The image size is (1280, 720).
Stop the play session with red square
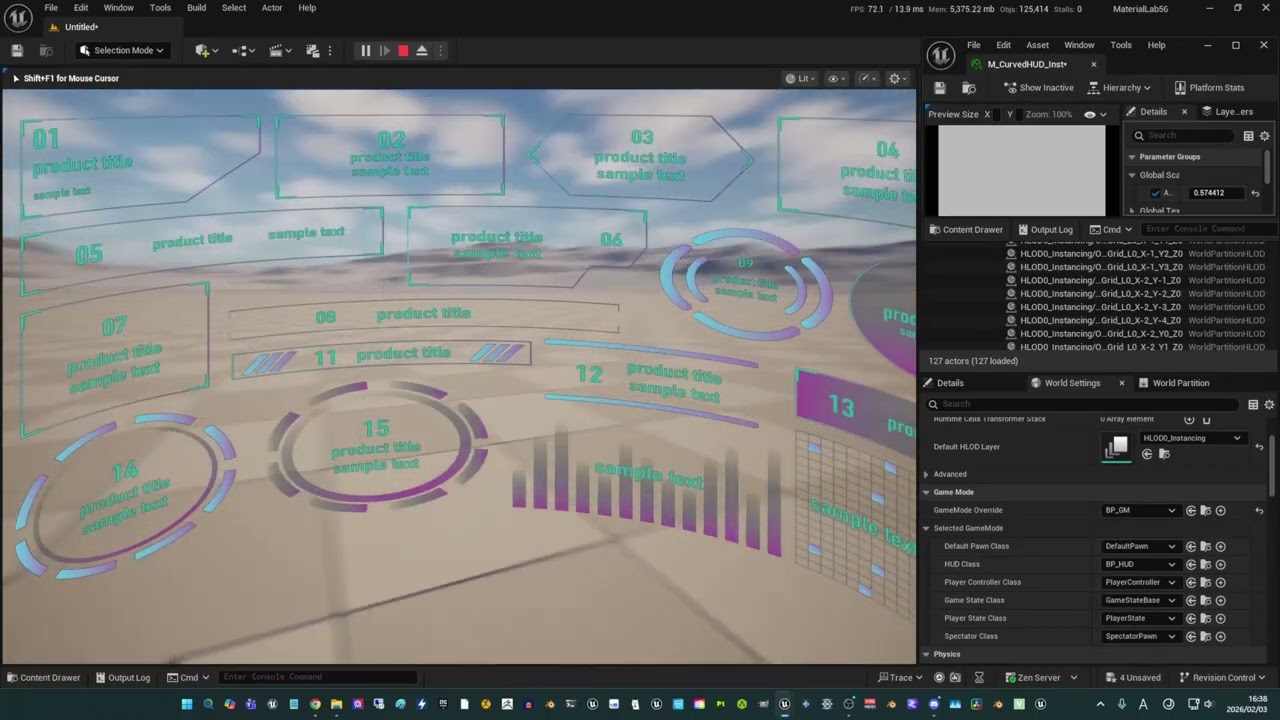[x=403, y=50]
